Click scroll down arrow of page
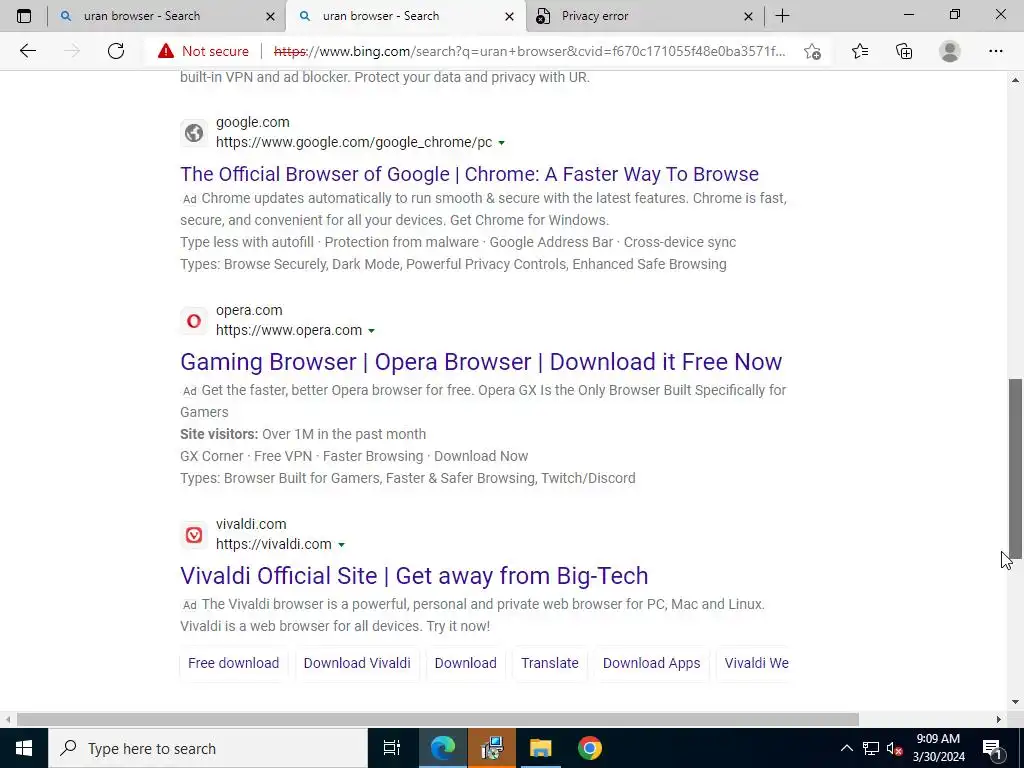Image resolution: width=1024 pixels, height=768 pixels. pos(1015,703)
